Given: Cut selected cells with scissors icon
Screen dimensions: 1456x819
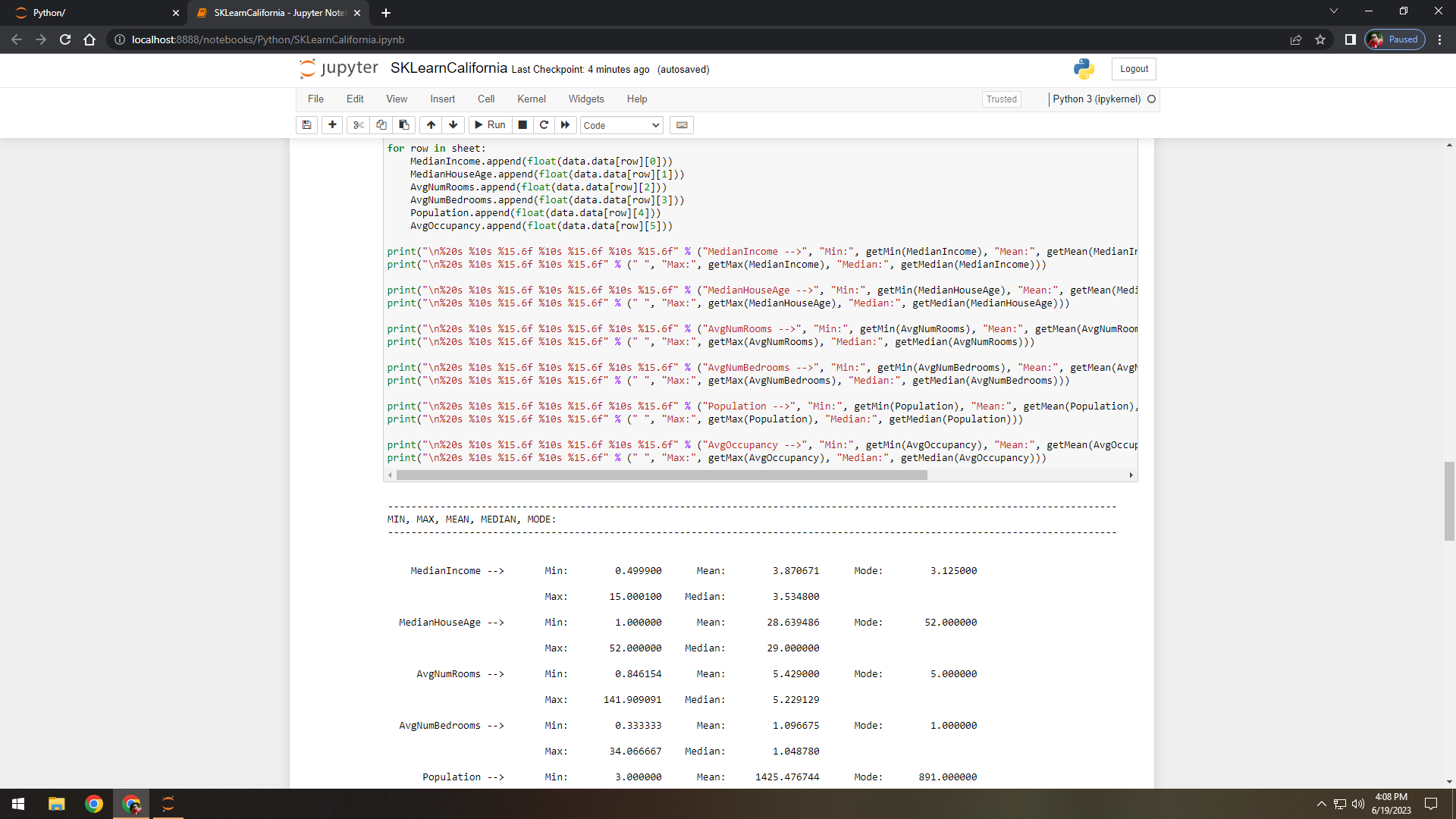Looking at the screenshot, I should (359, 125).
